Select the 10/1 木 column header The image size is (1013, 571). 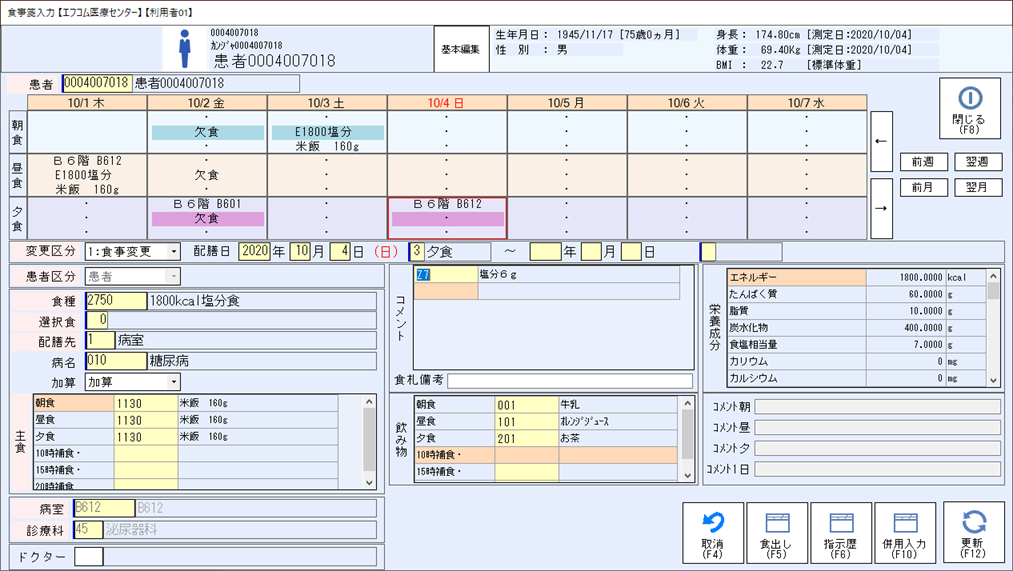(x=86, y=103)
